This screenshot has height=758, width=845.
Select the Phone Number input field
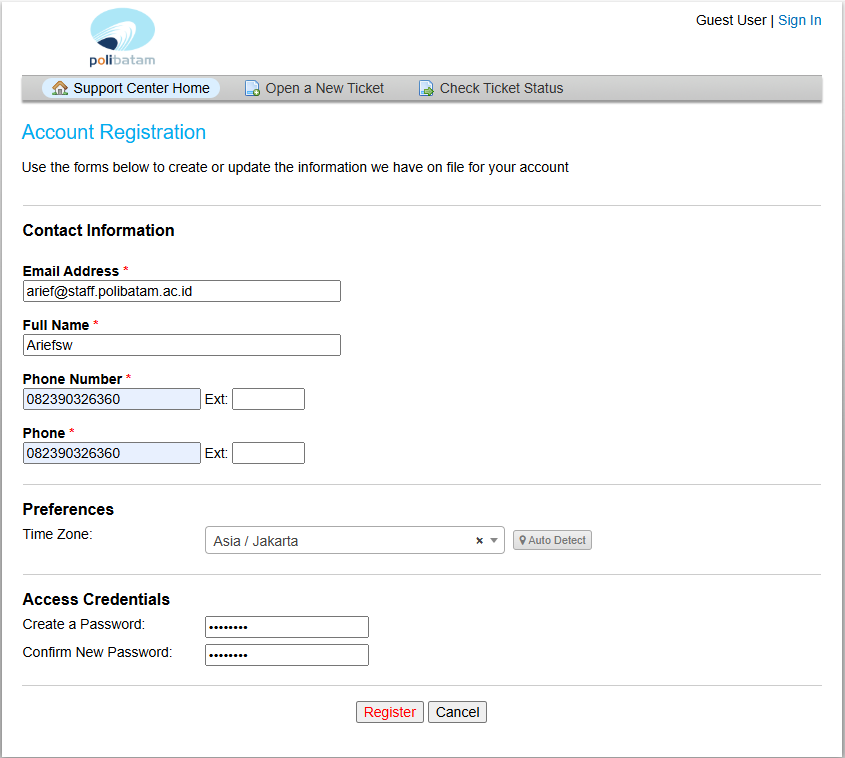pos(111,399)
